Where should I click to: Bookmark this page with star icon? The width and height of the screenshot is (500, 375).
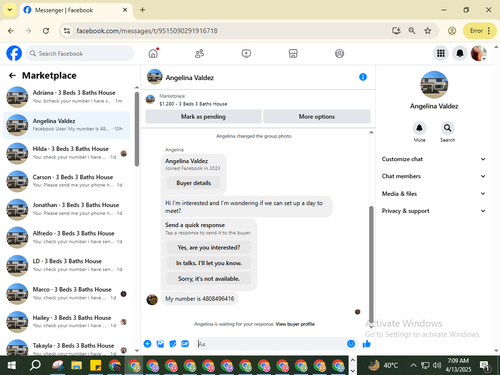point(428,31)
